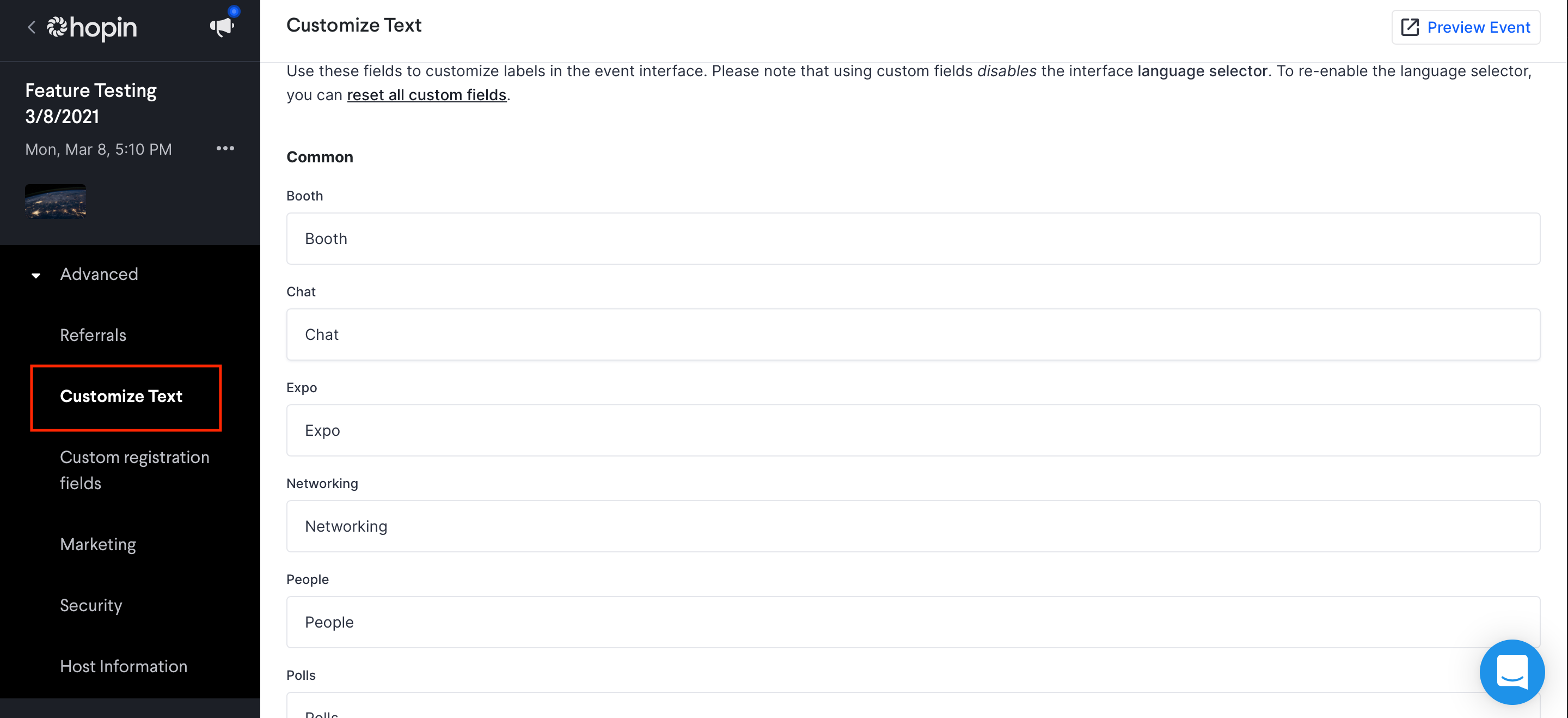Screen dimensions: 1568x718
Task: Click reset all custom fields link
Action: [x=427, y=95]
